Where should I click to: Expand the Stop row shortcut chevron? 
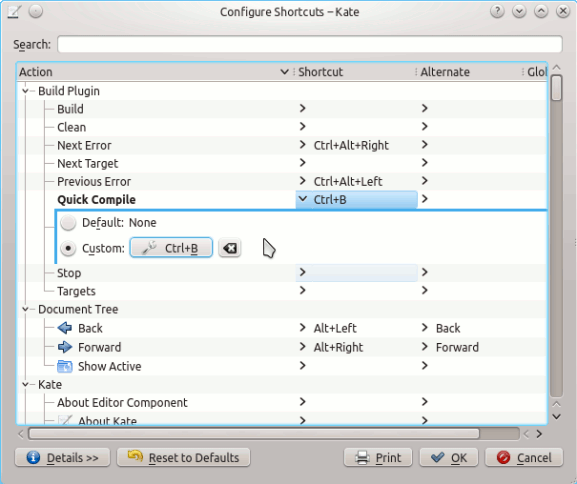coord(302,272)
